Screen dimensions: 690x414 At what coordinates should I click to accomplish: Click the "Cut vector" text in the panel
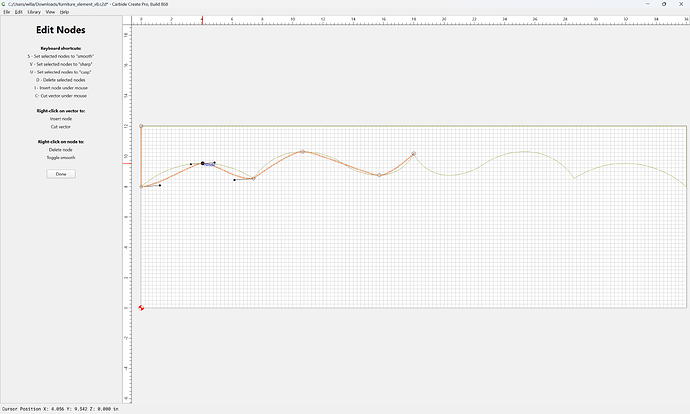pyautogui.click(x=61, y=127)
